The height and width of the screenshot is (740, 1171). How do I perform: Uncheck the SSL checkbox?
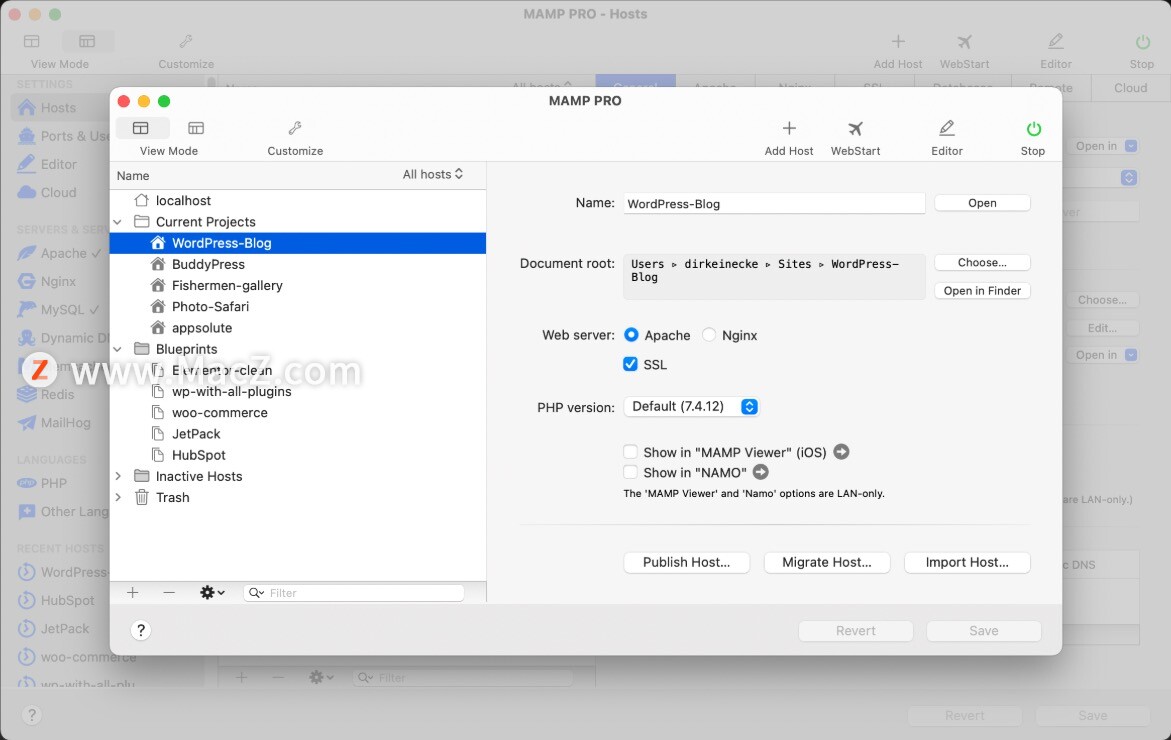630,364
